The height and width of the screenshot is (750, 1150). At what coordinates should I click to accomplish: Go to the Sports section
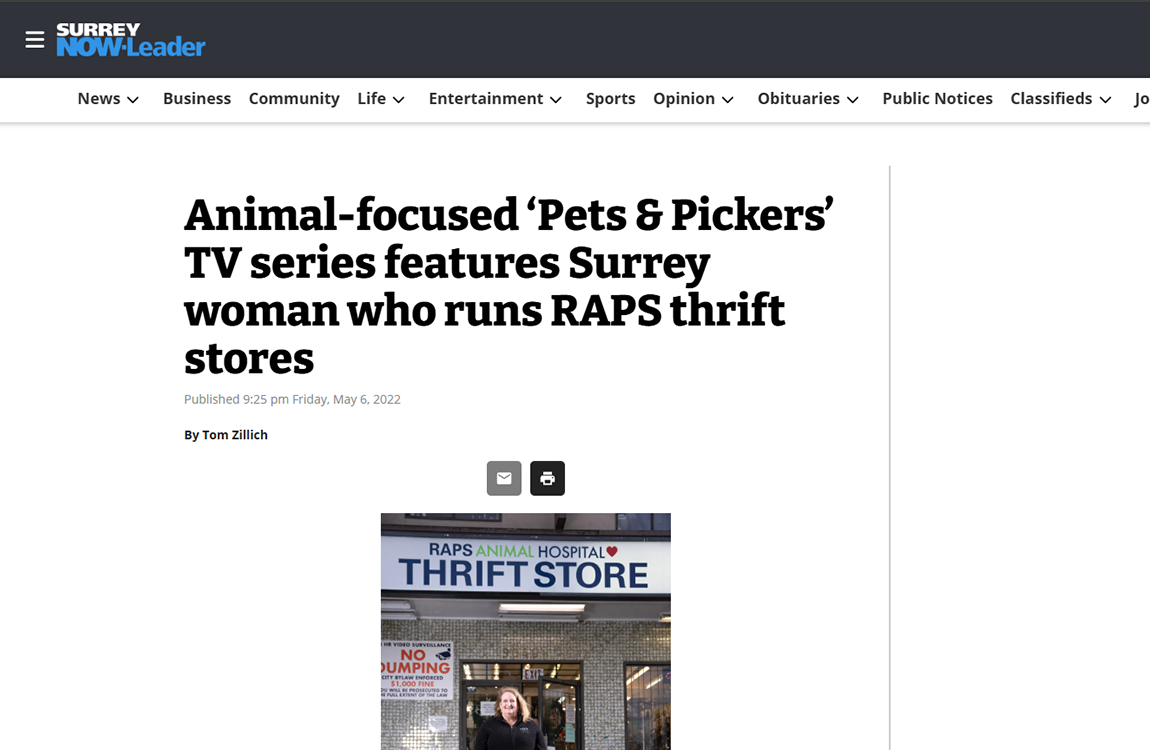point(610,99)
